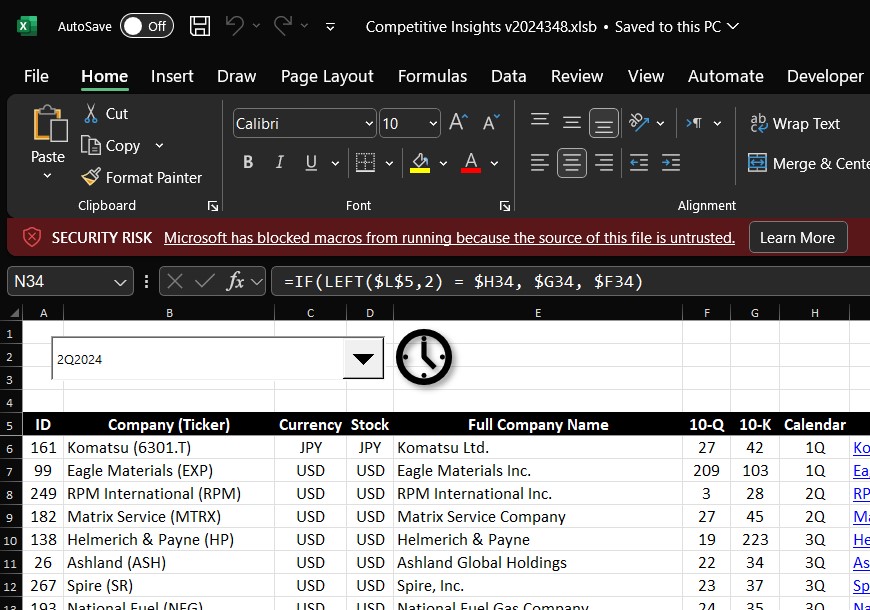Click the Save icon in title bar

pos(200,27)
